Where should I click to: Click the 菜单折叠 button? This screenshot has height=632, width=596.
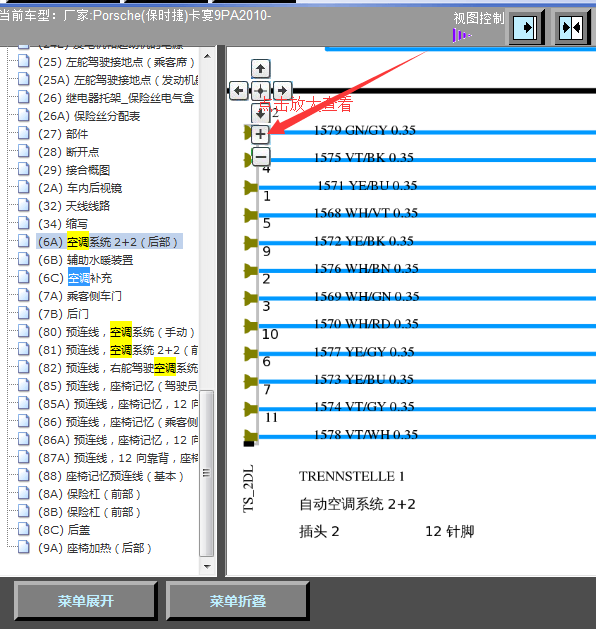pyautogui.click(x=237, y=601)
